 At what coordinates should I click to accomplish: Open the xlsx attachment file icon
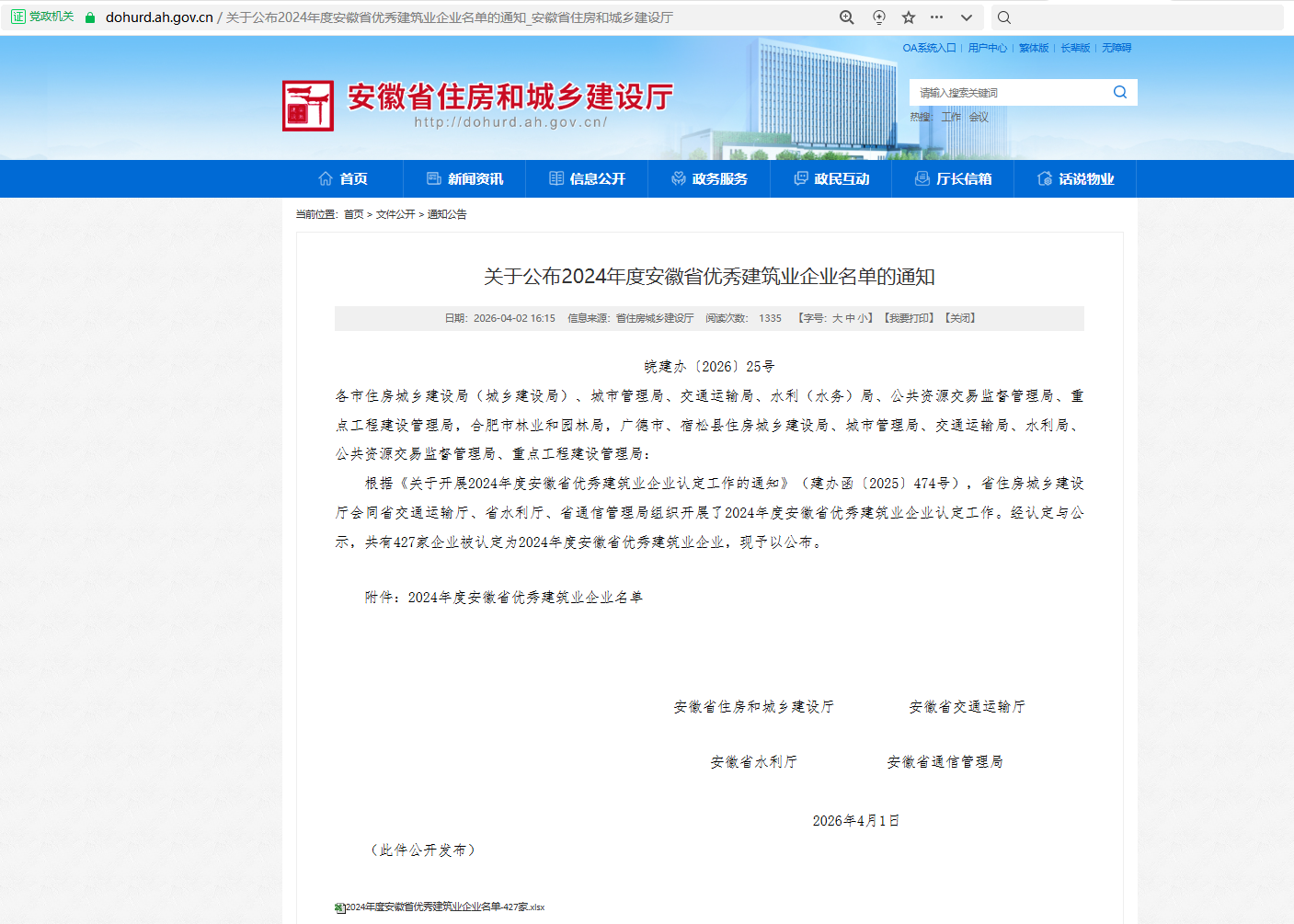339,907
